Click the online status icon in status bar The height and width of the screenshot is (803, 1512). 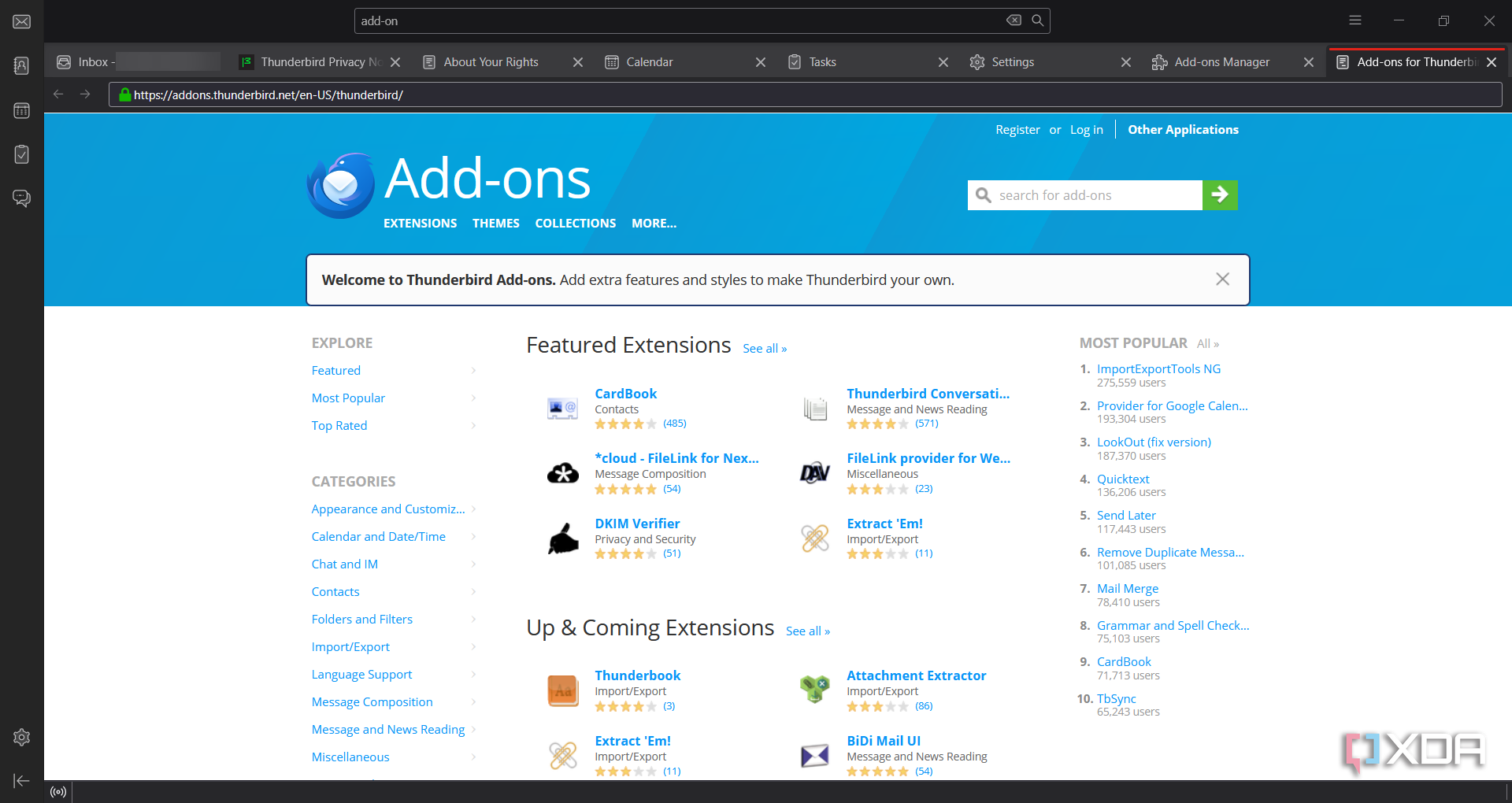point(58,792)
